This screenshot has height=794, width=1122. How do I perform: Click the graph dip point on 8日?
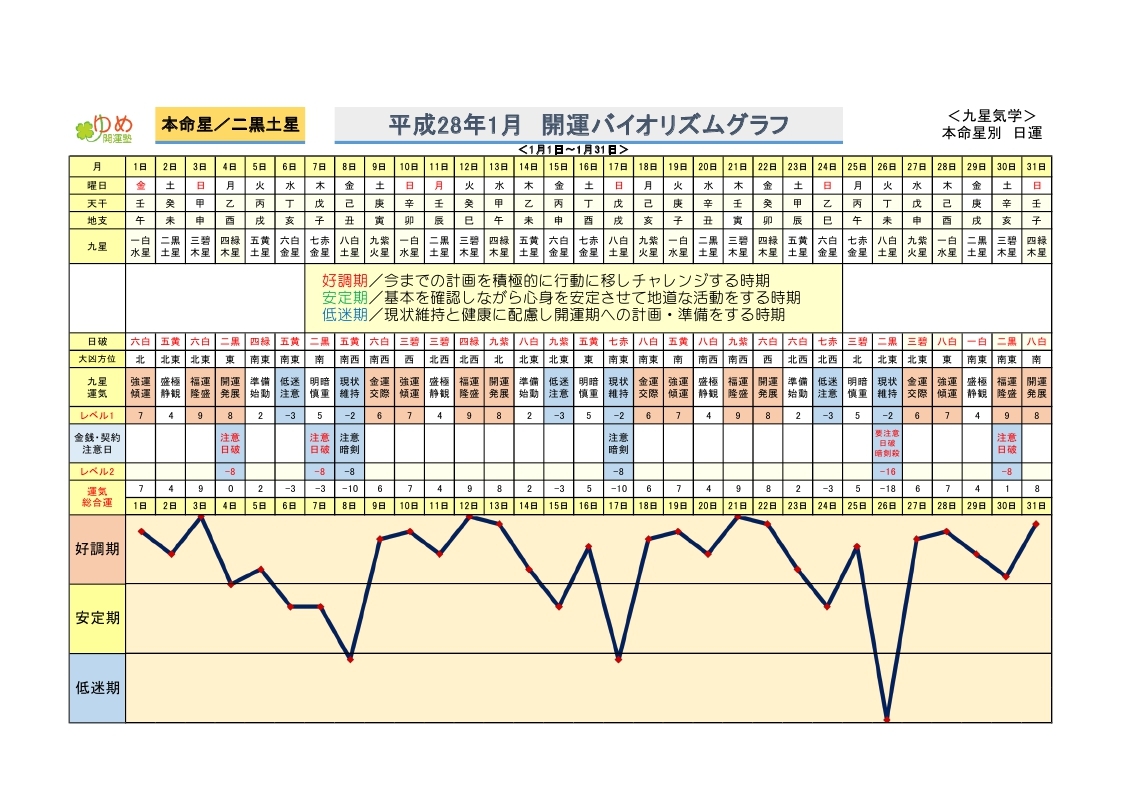tap(349, 658)
